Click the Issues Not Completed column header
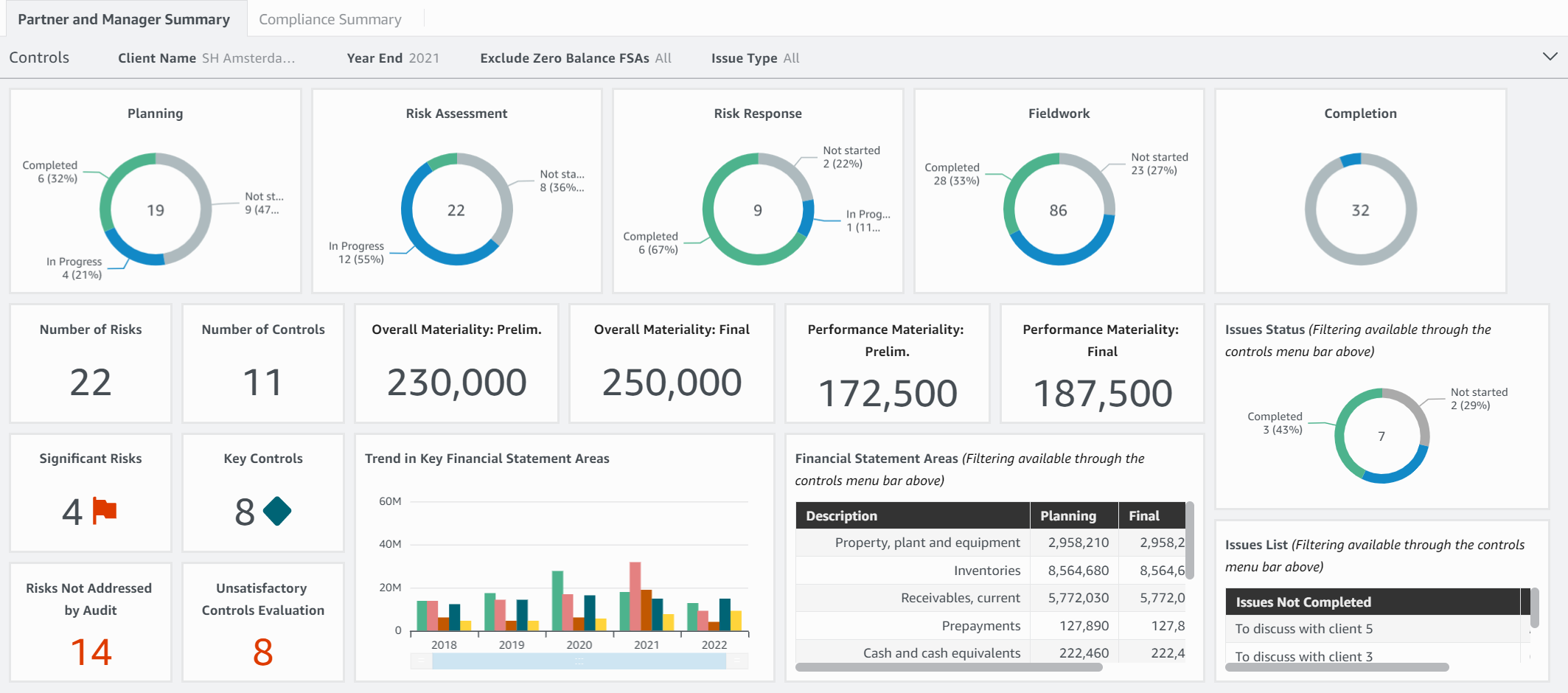 pos(1303,602)
